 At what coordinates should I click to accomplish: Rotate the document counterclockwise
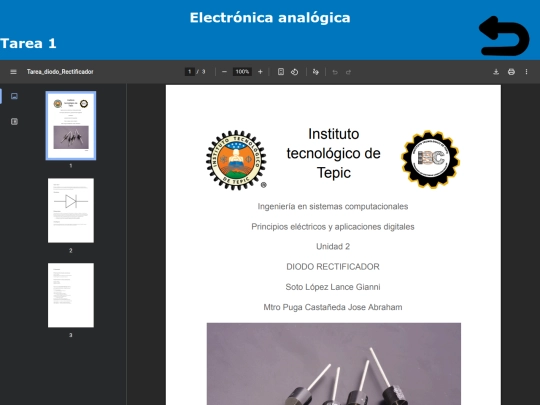(x=294, y=72)
